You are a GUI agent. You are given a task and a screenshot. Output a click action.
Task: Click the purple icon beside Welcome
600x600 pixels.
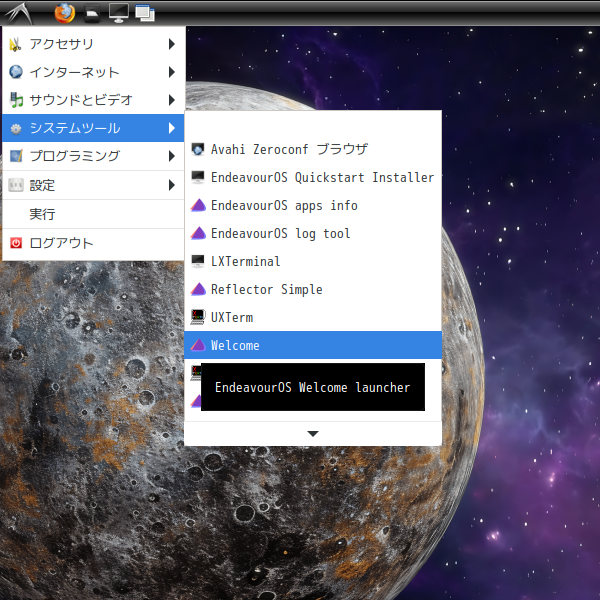click(198, 345)
